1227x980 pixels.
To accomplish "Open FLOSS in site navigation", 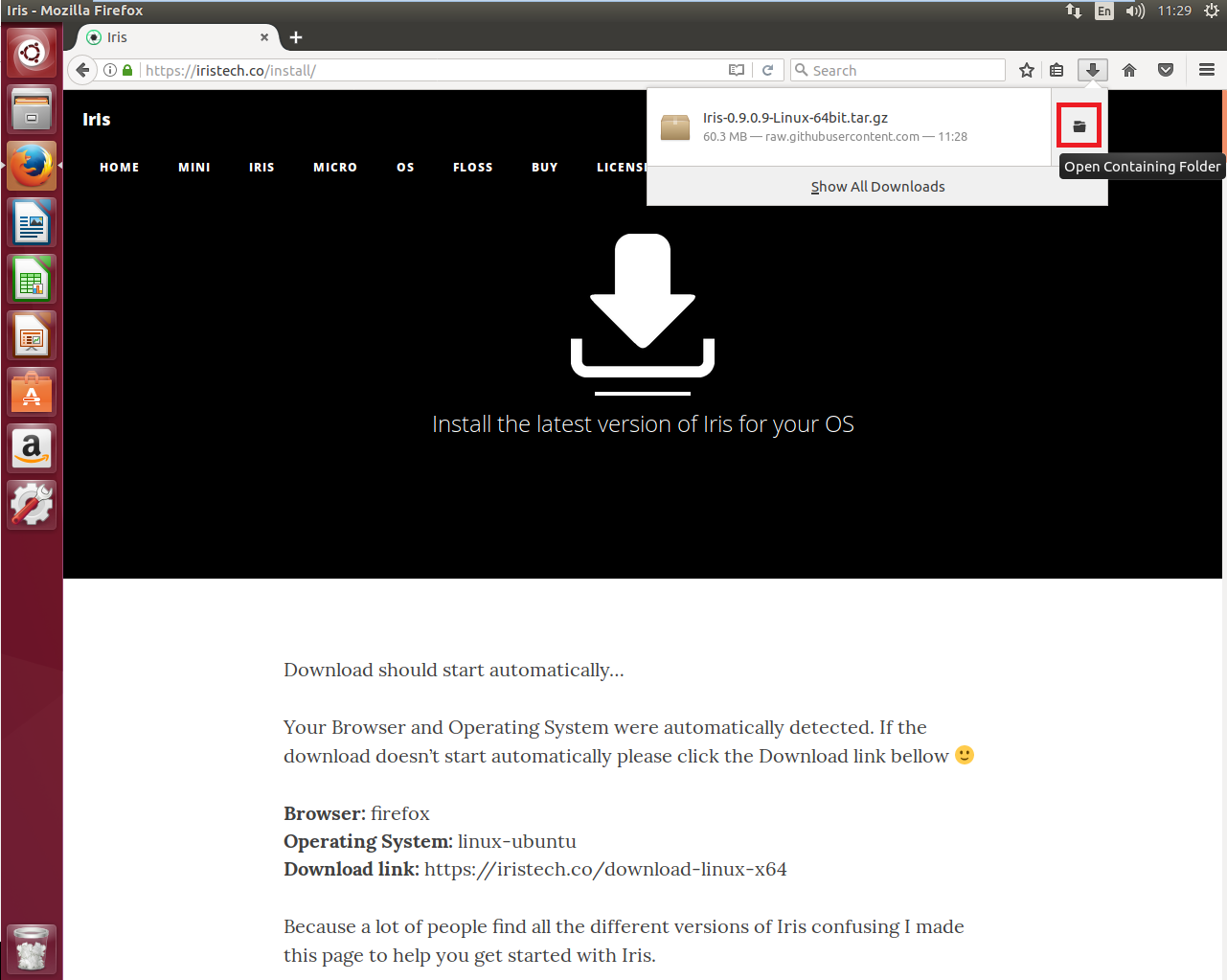I will (473, 167).
